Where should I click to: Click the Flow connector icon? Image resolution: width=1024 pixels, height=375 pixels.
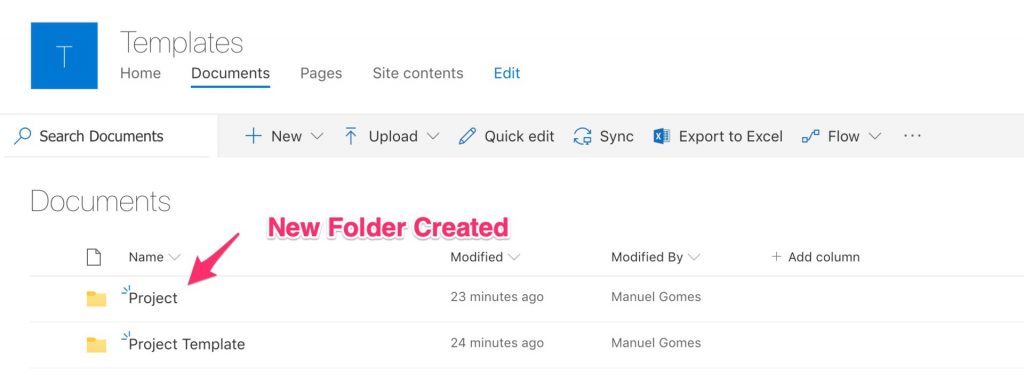(810, 136)
